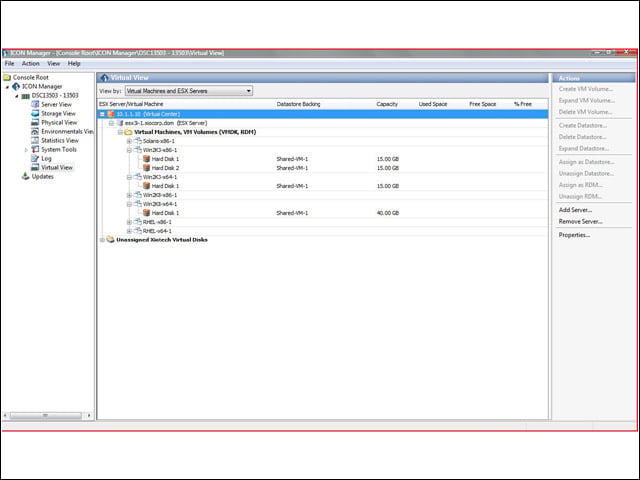Viewport: 640px width, 480px height.
Task: Collapse the Win2K3-x86-1 node
Action: (129, 150)
